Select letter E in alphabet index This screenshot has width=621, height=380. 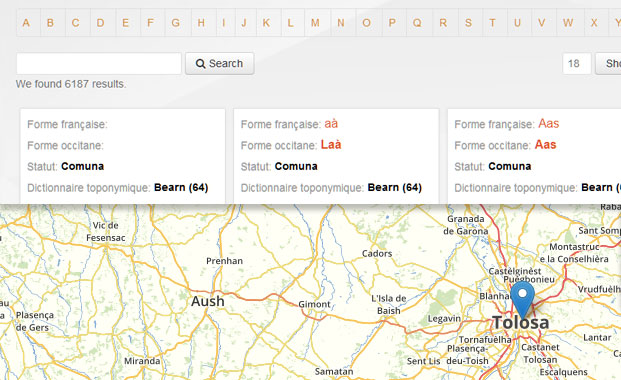coord(126,23)
